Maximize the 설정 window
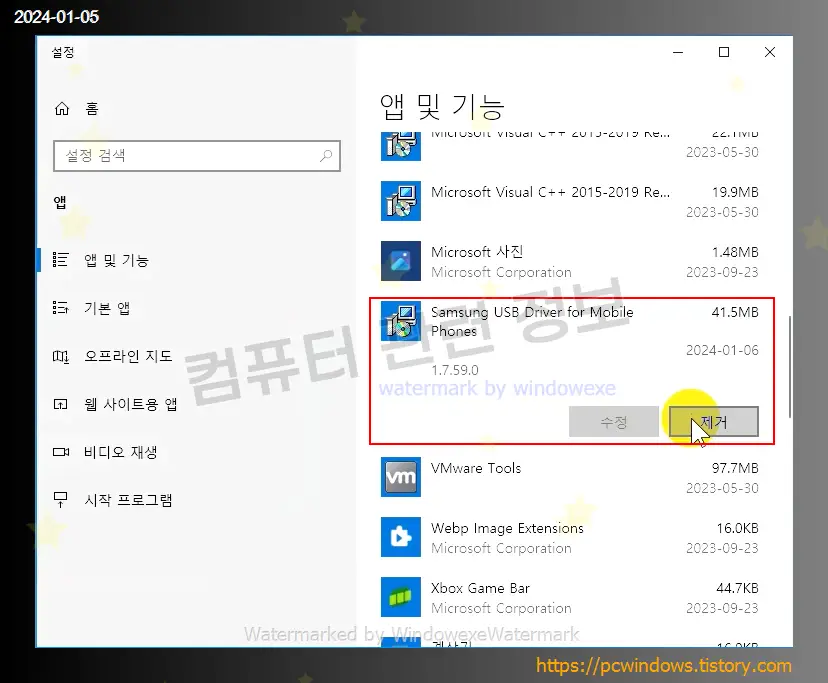This screenshot has width=828, height=683. 724,52
